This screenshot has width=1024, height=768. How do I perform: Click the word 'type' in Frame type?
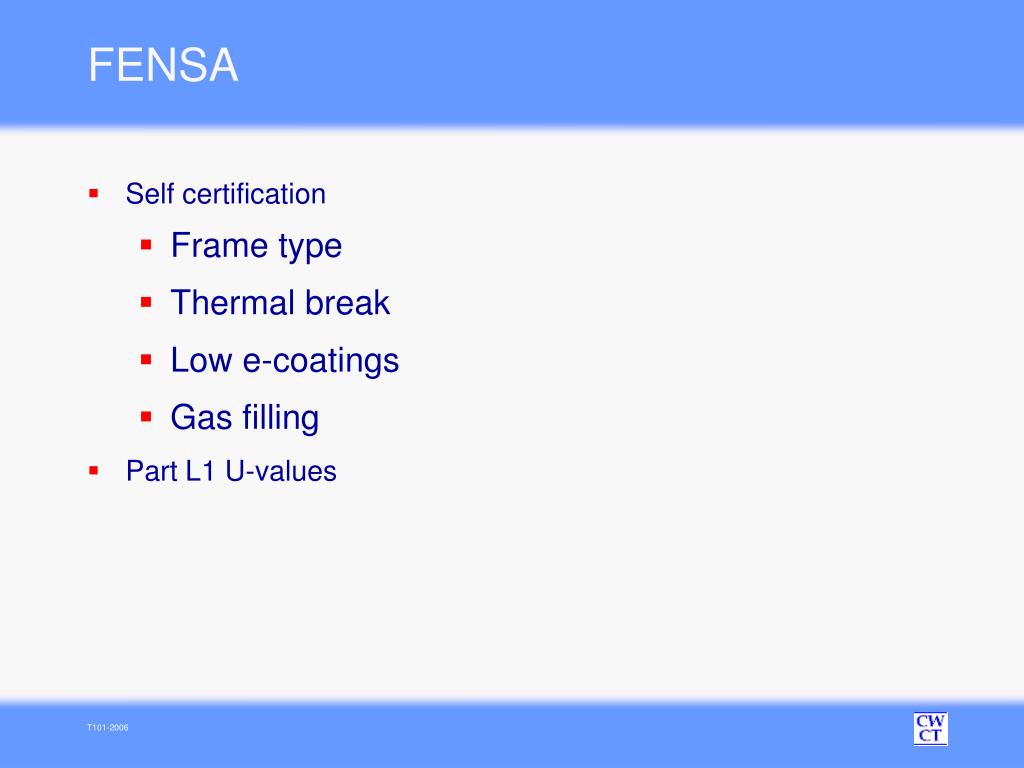coord(310,248)
